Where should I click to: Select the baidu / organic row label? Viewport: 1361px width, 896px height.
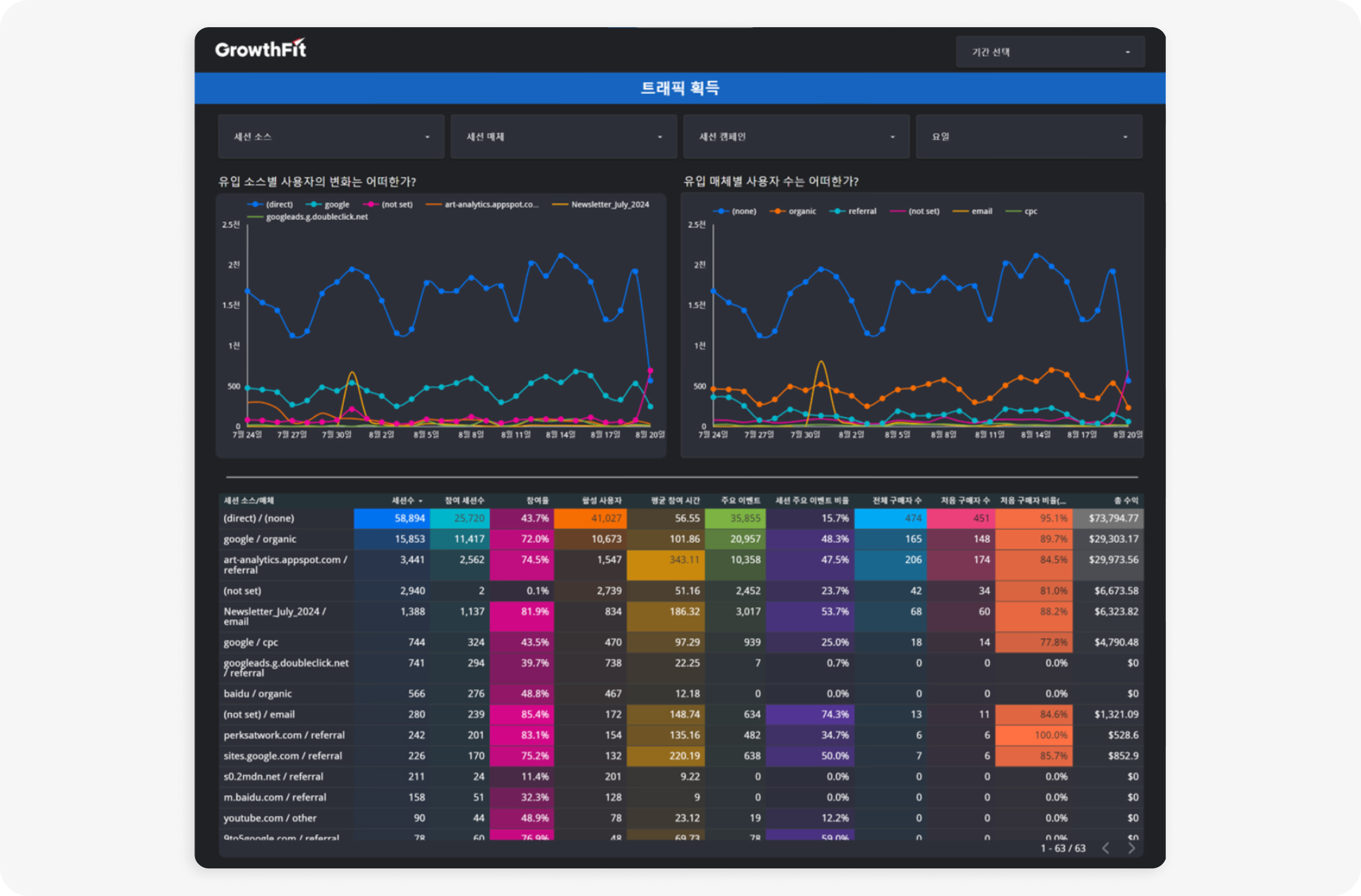257,693
